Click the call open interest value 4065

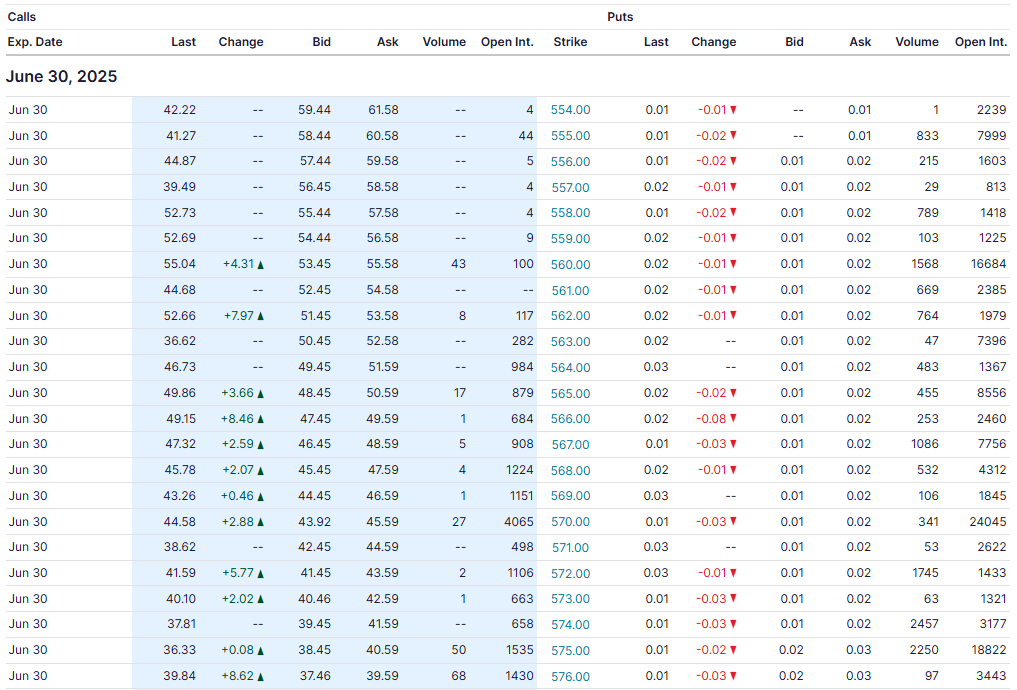coord(519,521)
